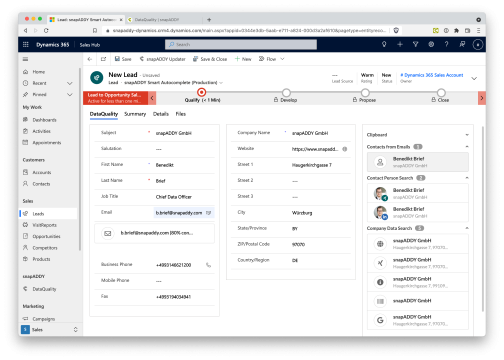The height and width of the screenshot is (360, 504).
Task: Click the Develop stage marker
Action: point(286,92)
